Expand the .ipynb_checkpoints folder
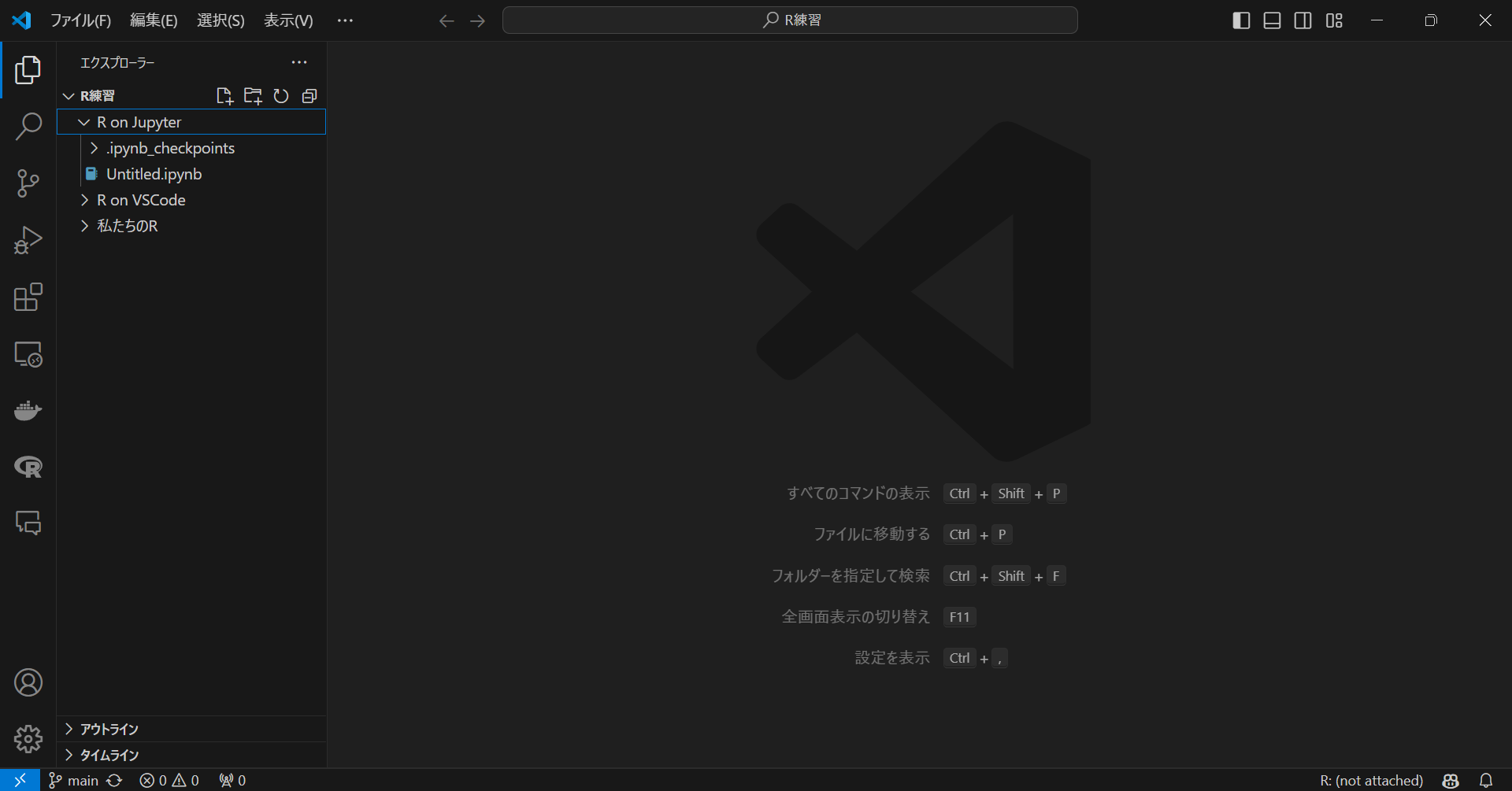Image resolution: width=1512 pixels, height=791 pixels. coord(170,148)
